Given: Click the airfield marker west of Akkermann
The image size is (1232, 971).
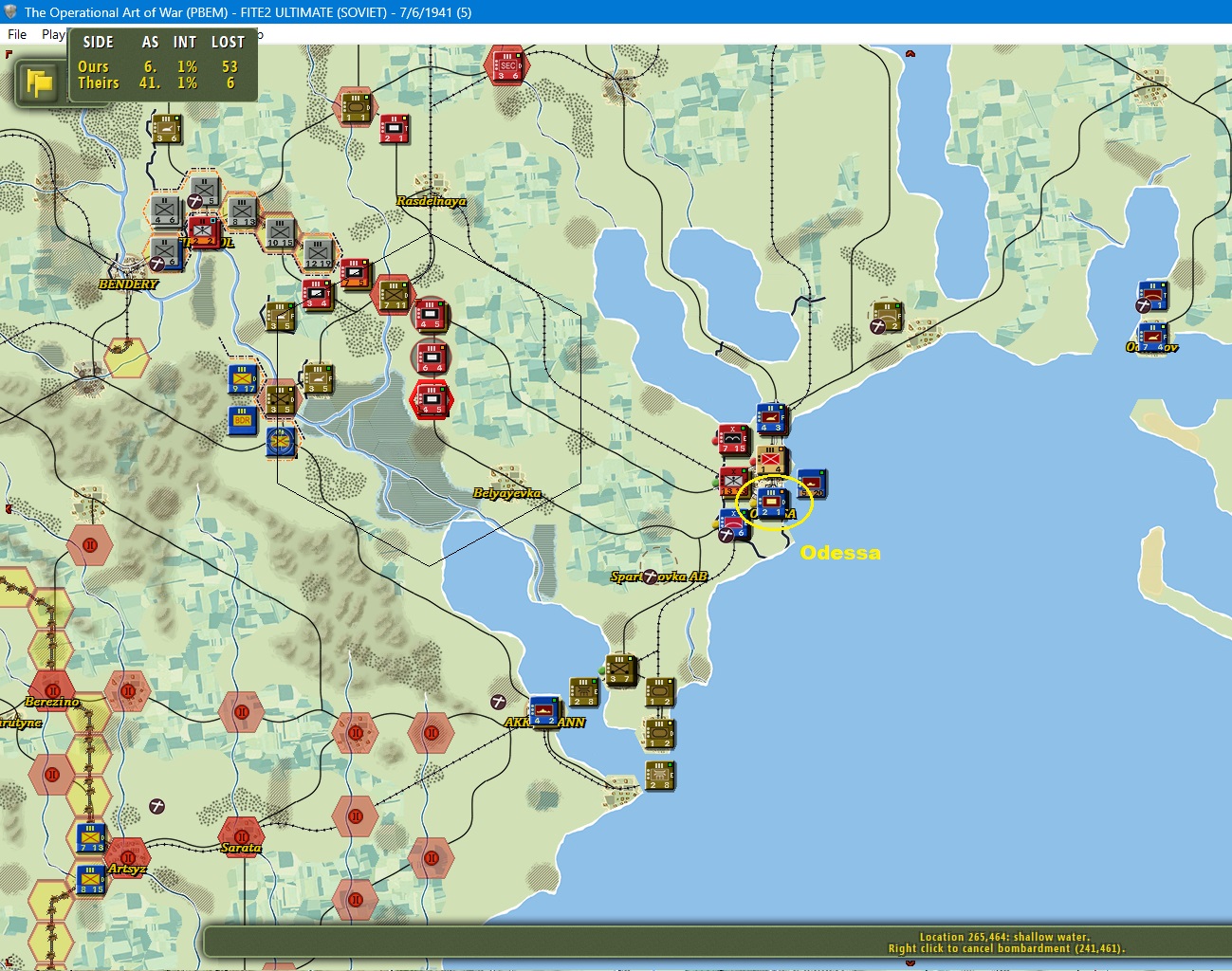Looking at the screenshot, I should click(498, 702).
